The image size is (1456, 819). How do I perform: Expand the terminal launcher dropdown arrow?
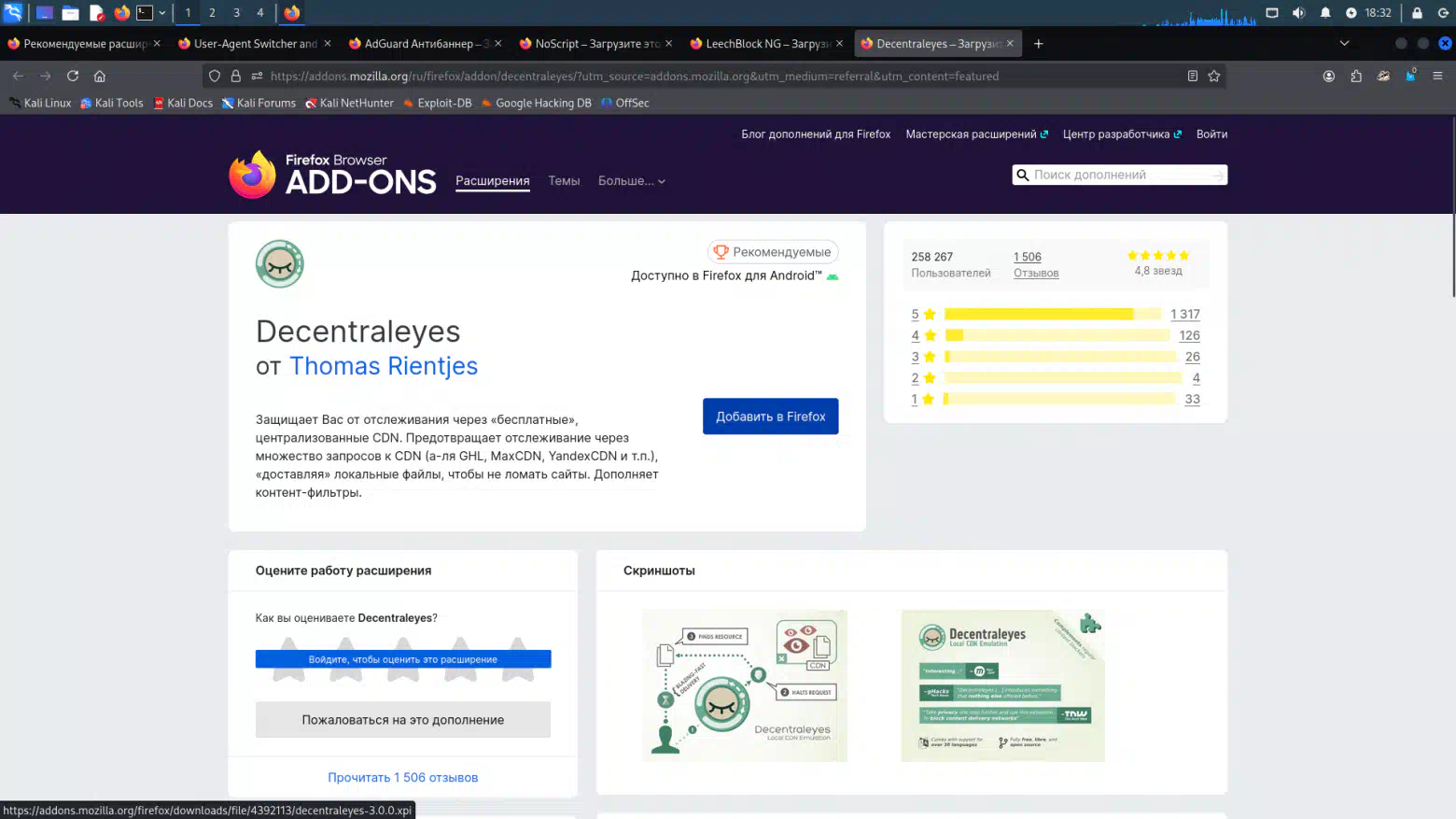(x=162, y=13)
